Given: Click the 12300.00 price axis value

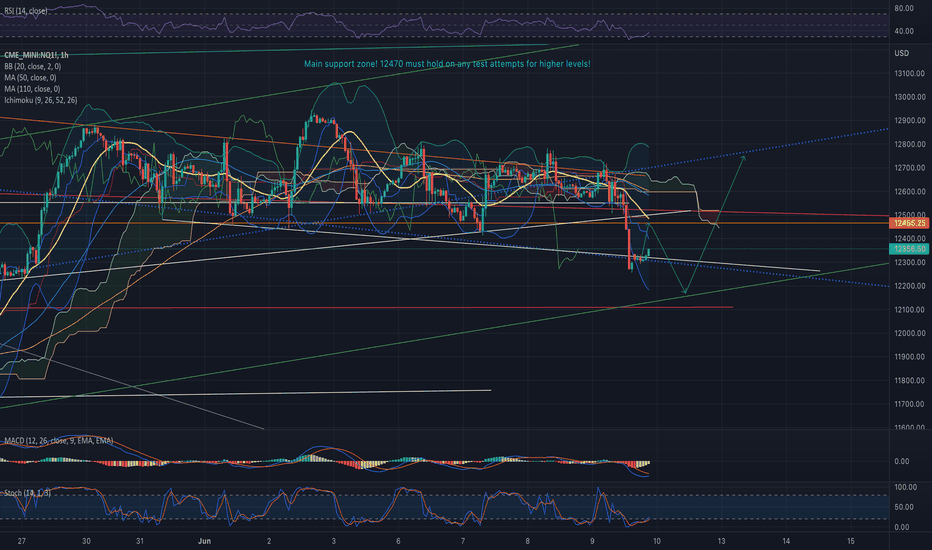Looking at the screenshot, I should (909, 262).
